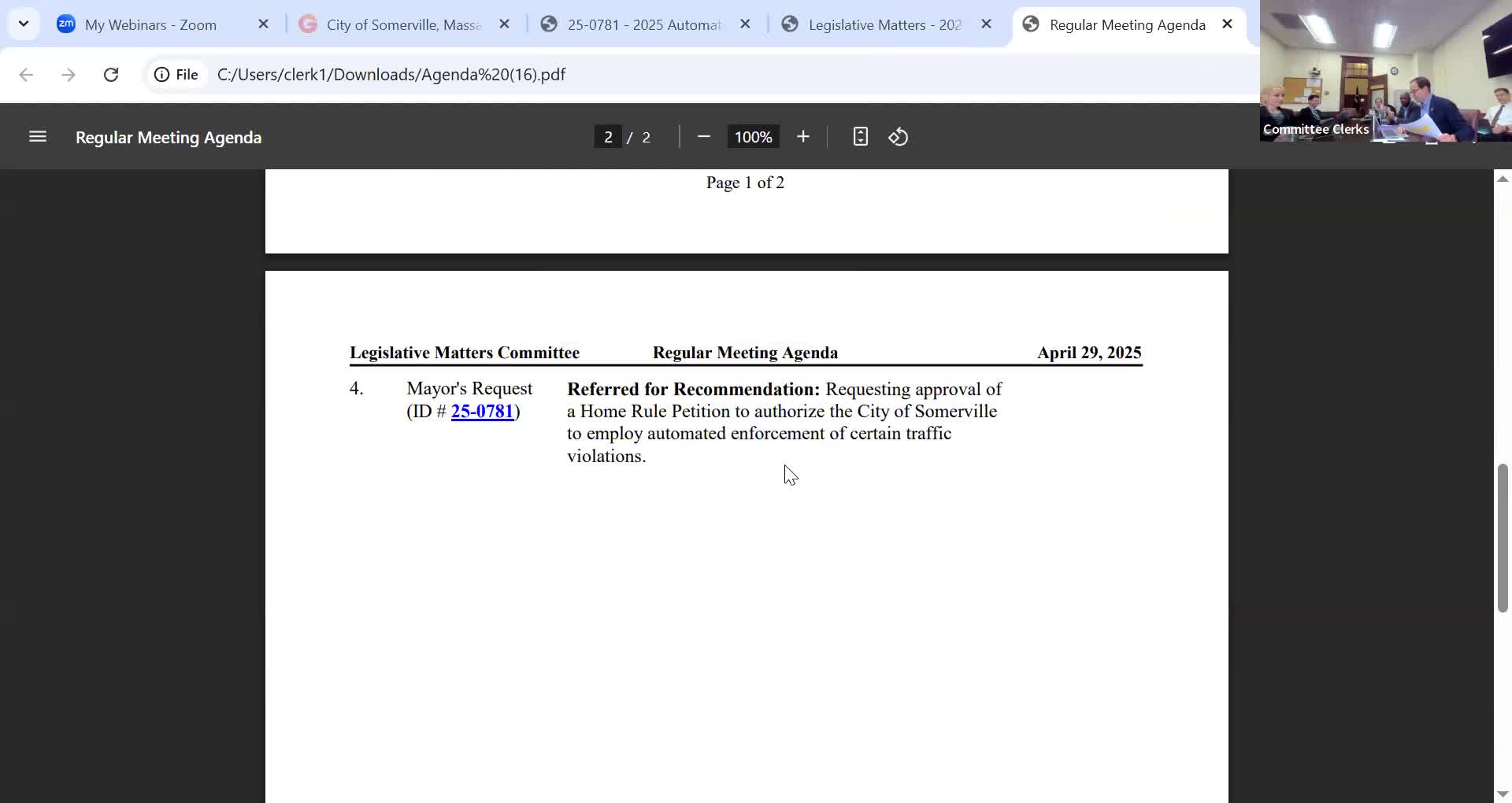Click the Committee Clerks video thumbnail
This screenshot has width=1512, height=803.
pyautogui.click(x=1386, y=71)
